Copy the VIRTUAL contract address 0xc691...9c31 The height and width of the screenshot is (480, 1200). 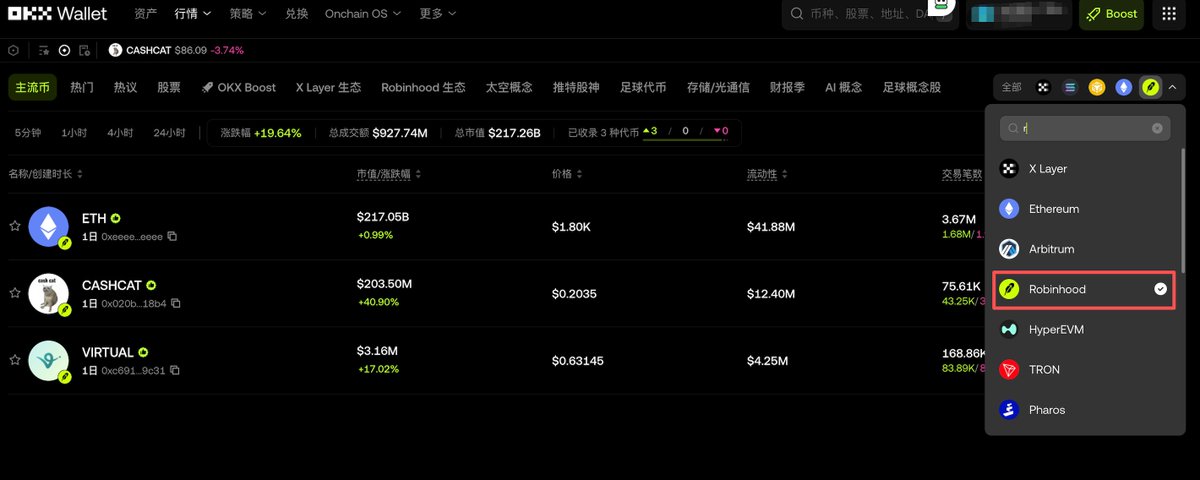click(175, 370)
